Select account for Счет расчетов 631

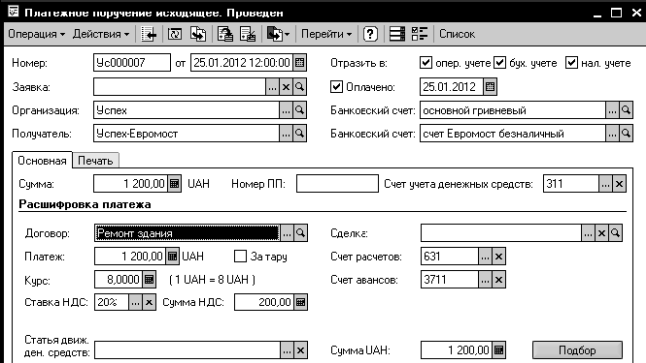[x=485, y=256]
